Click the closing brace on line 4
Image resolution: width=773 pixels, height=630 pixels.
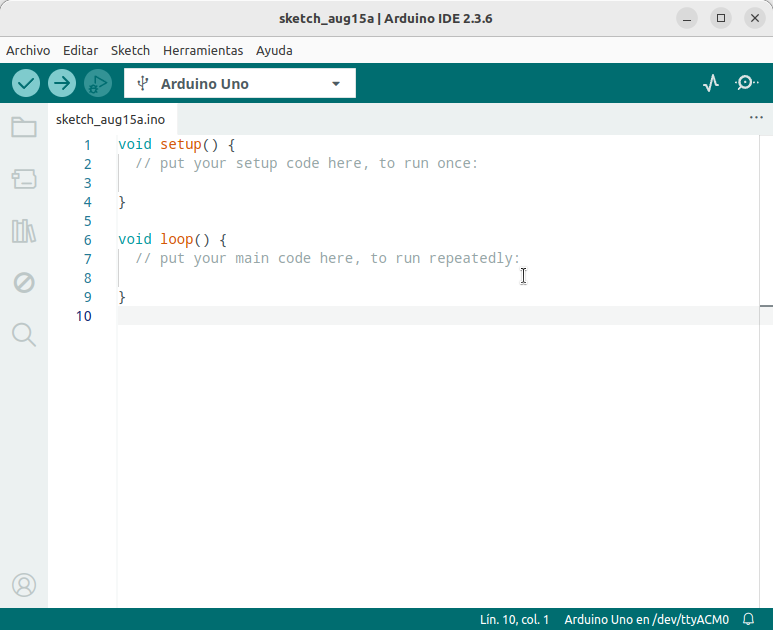tap(122, 202)
